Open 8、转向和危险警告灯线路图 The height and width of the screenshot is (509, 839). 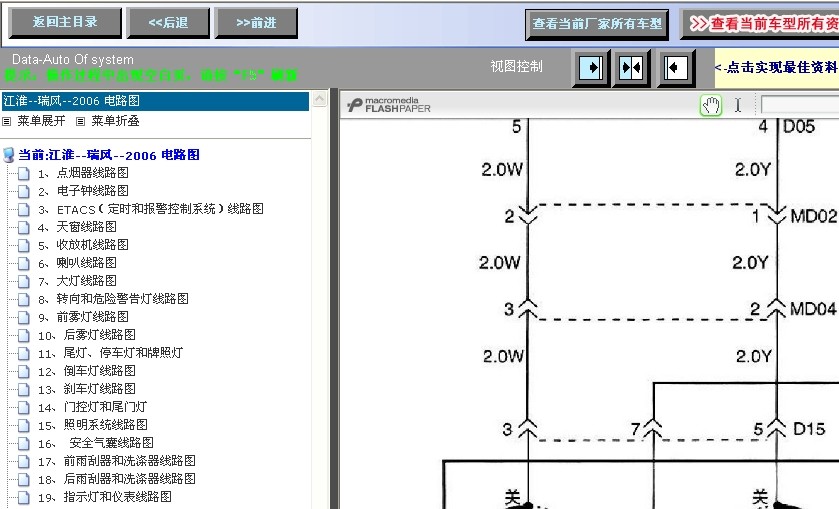tap(113, 299)
